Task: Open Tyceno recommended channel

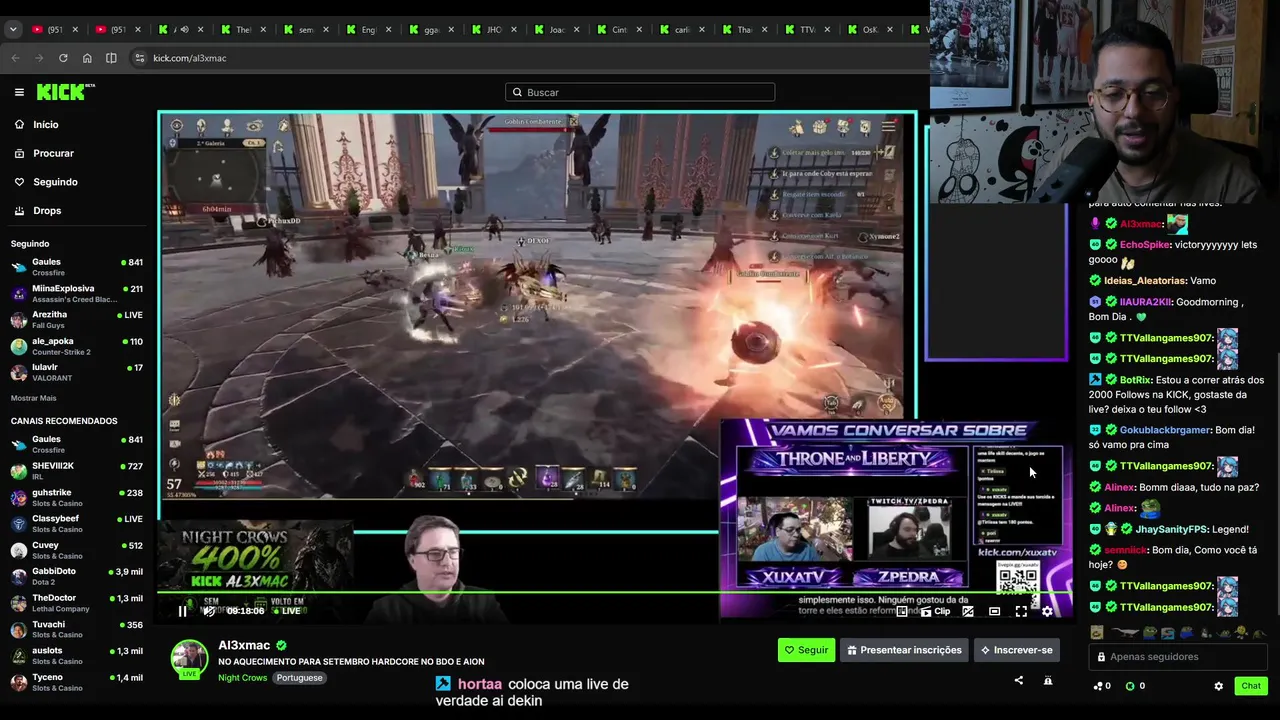Action: [x=76, y=682]
